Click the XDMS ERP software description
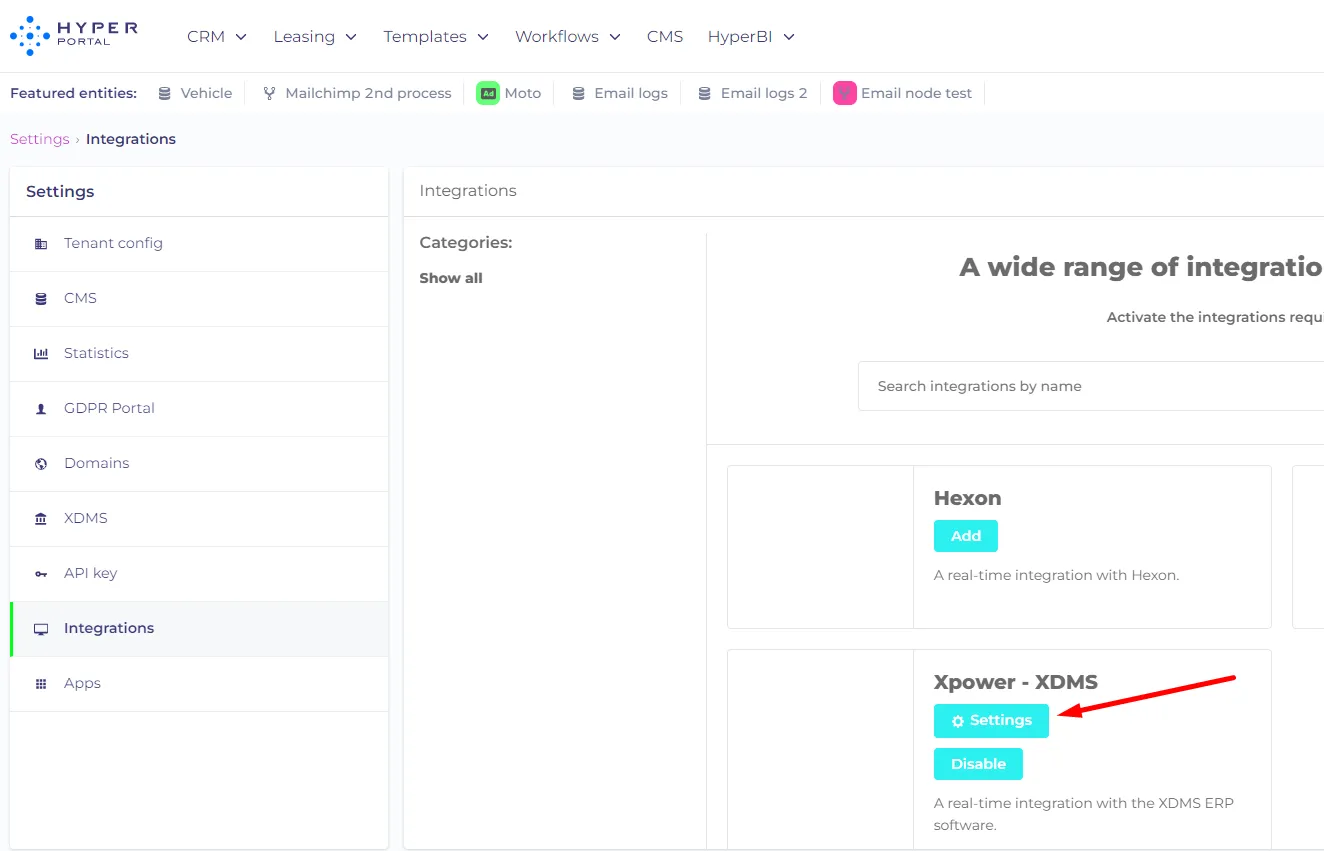Viewport: 1324px width, 851px height. (x=1084, y=814)
